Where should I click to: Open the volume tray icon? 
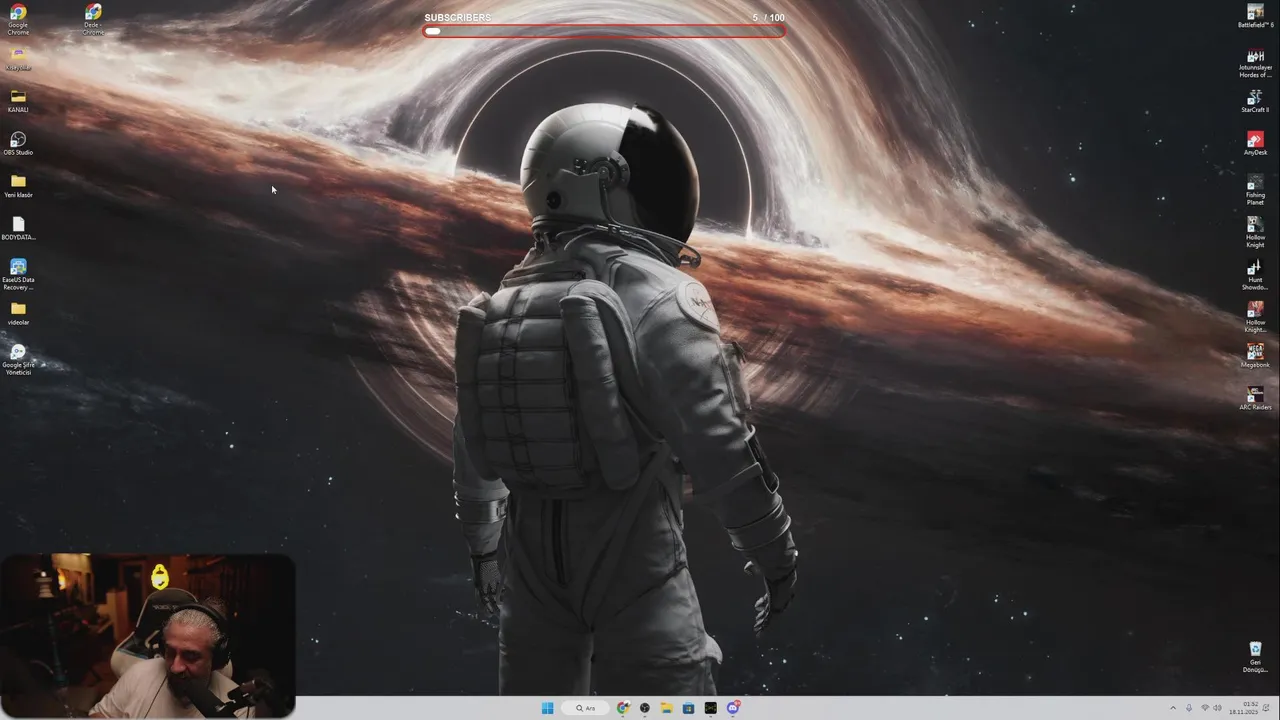(1217, 708)
